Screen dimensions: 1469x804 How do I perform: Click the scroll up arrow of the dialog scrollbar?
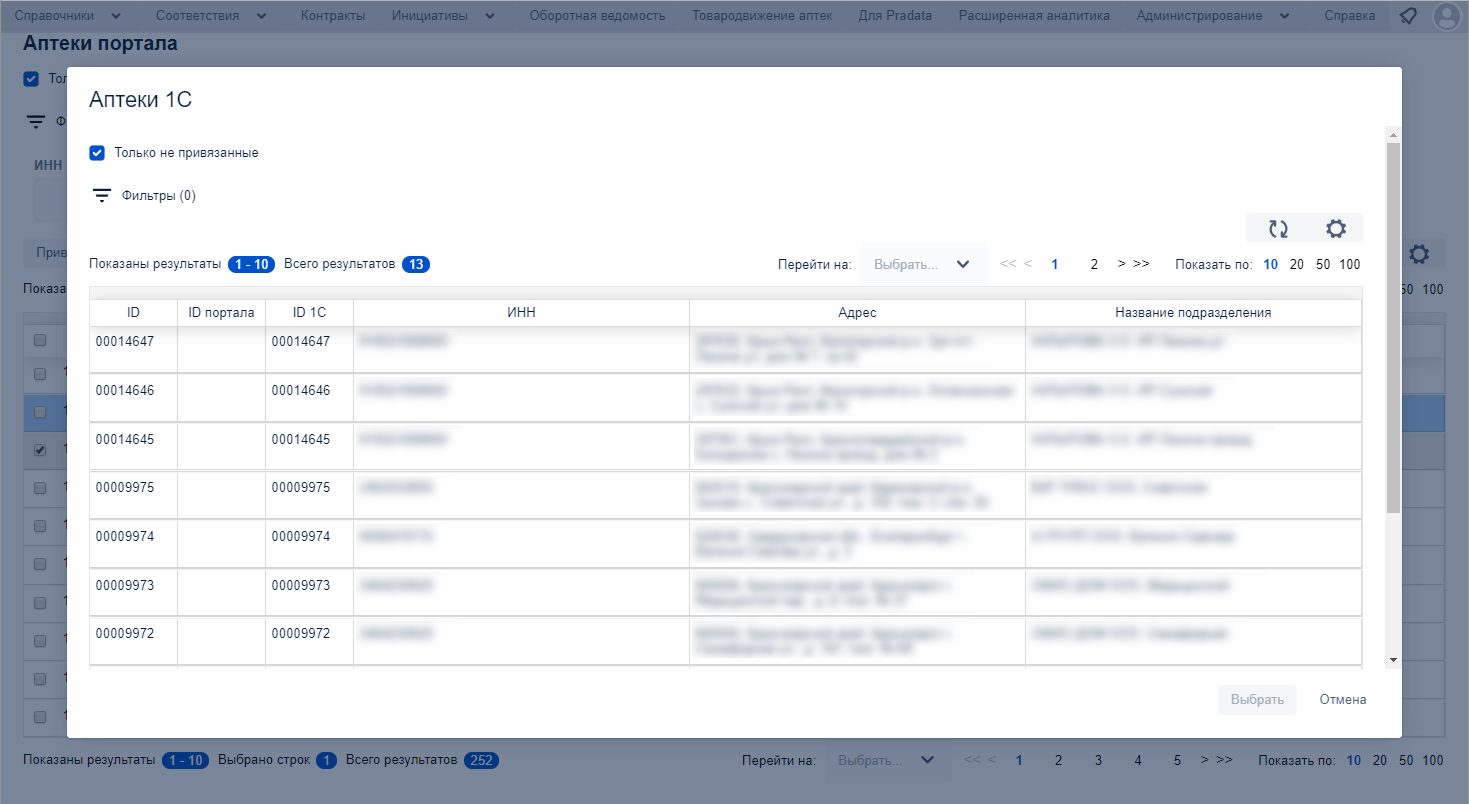pyautogui.click(x=1393, y=135)
